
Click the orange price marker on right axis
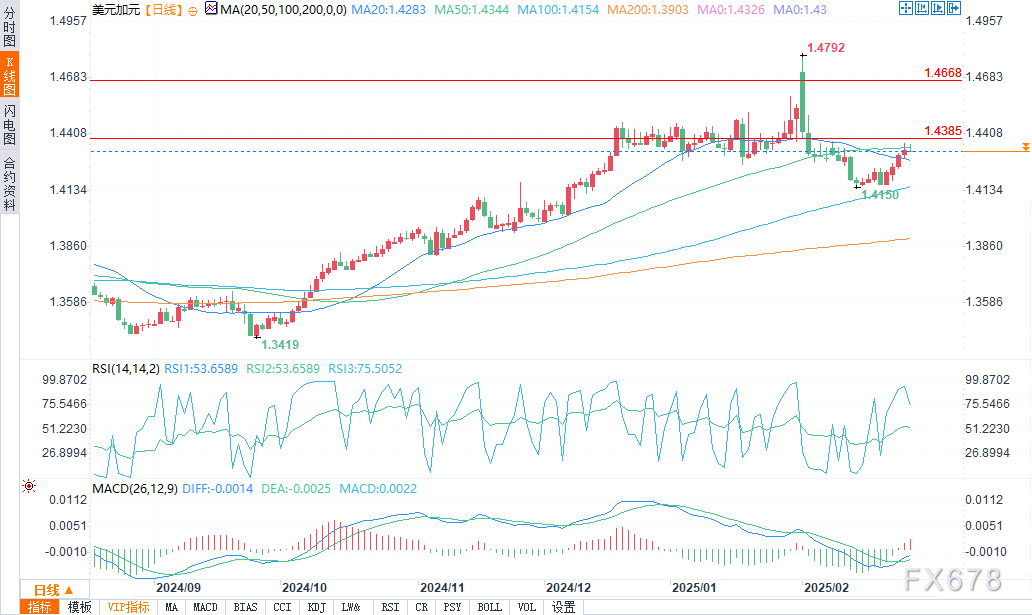coord(1025,148)
